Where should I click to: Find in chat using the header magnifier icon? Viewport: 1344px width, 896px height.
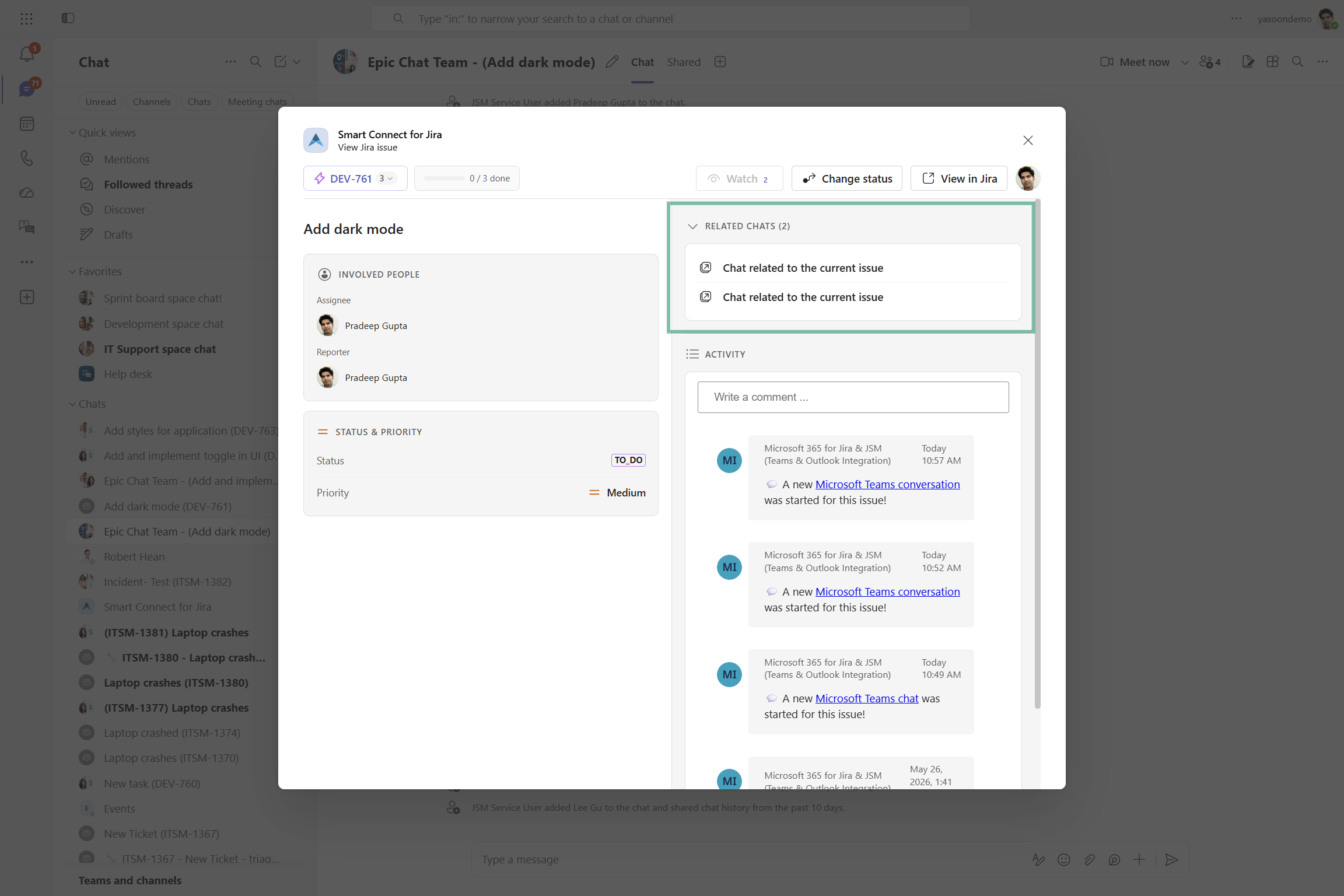[x=1297, y=62]
